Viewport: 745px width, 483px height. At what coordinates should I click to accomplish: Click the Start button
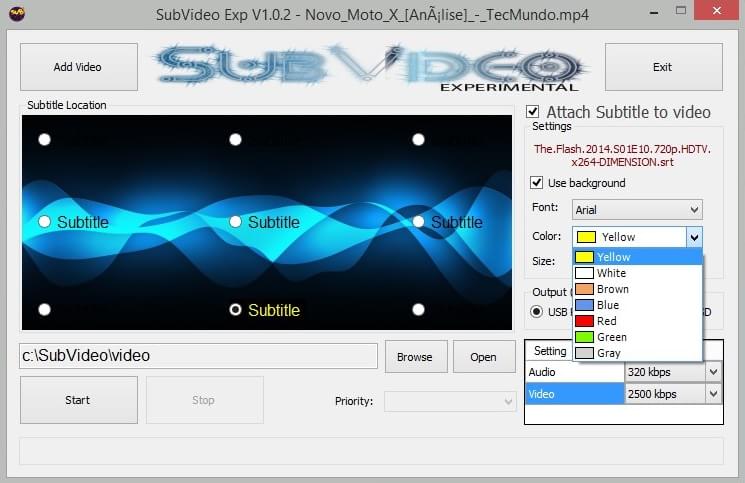click(79, 400)
